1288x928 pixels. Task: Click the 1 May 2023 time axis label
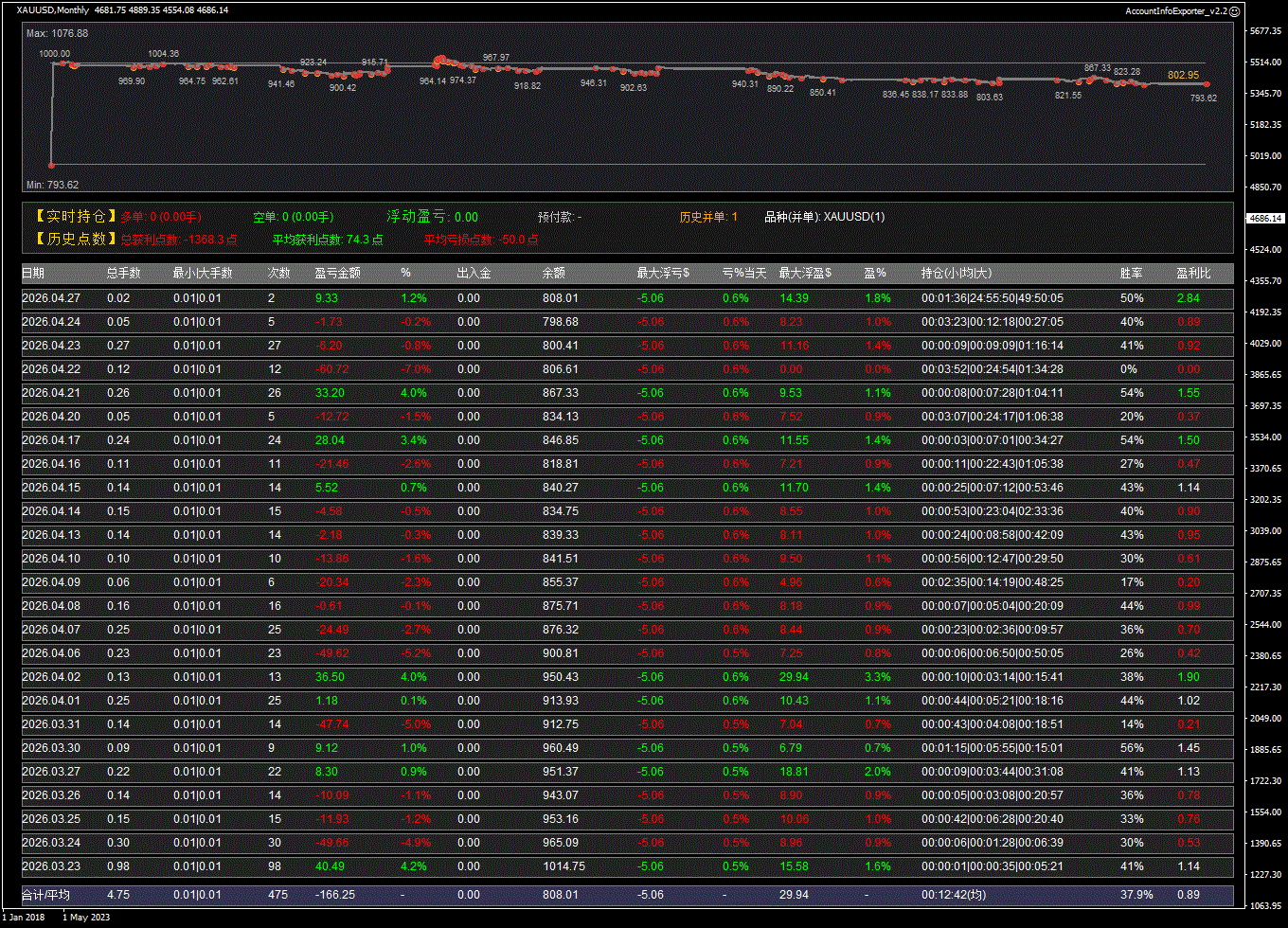[85, 917]
